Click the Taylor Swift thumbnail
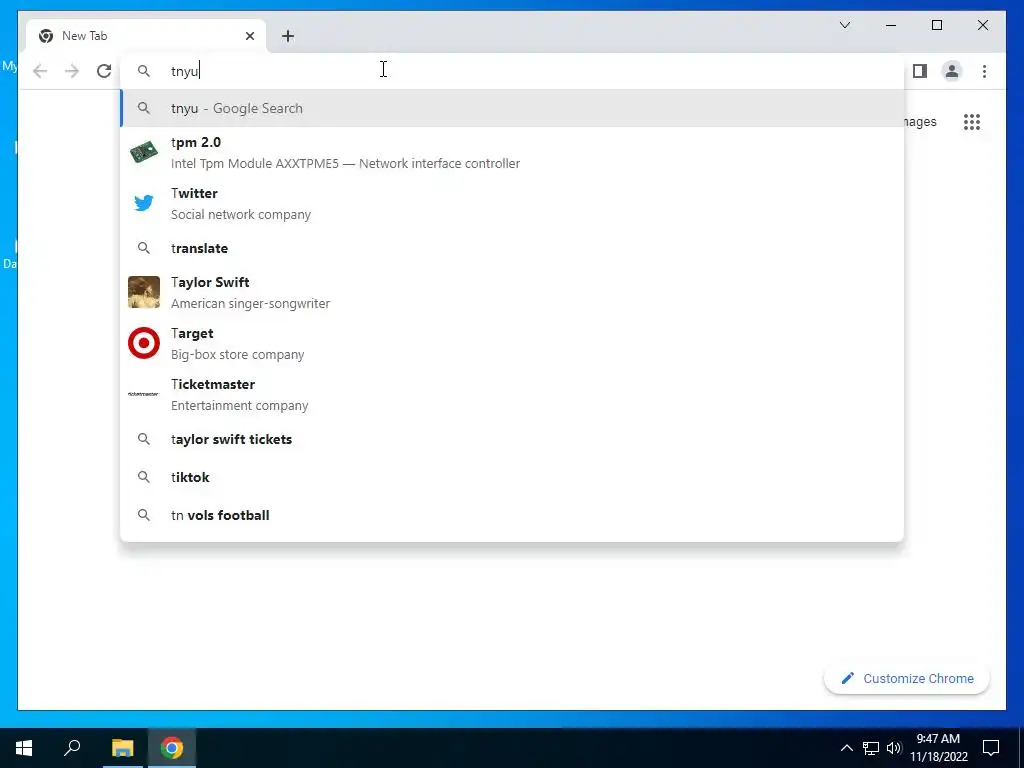The width and height of the screenshot is (1024, 768). click(x=144, y=292)
